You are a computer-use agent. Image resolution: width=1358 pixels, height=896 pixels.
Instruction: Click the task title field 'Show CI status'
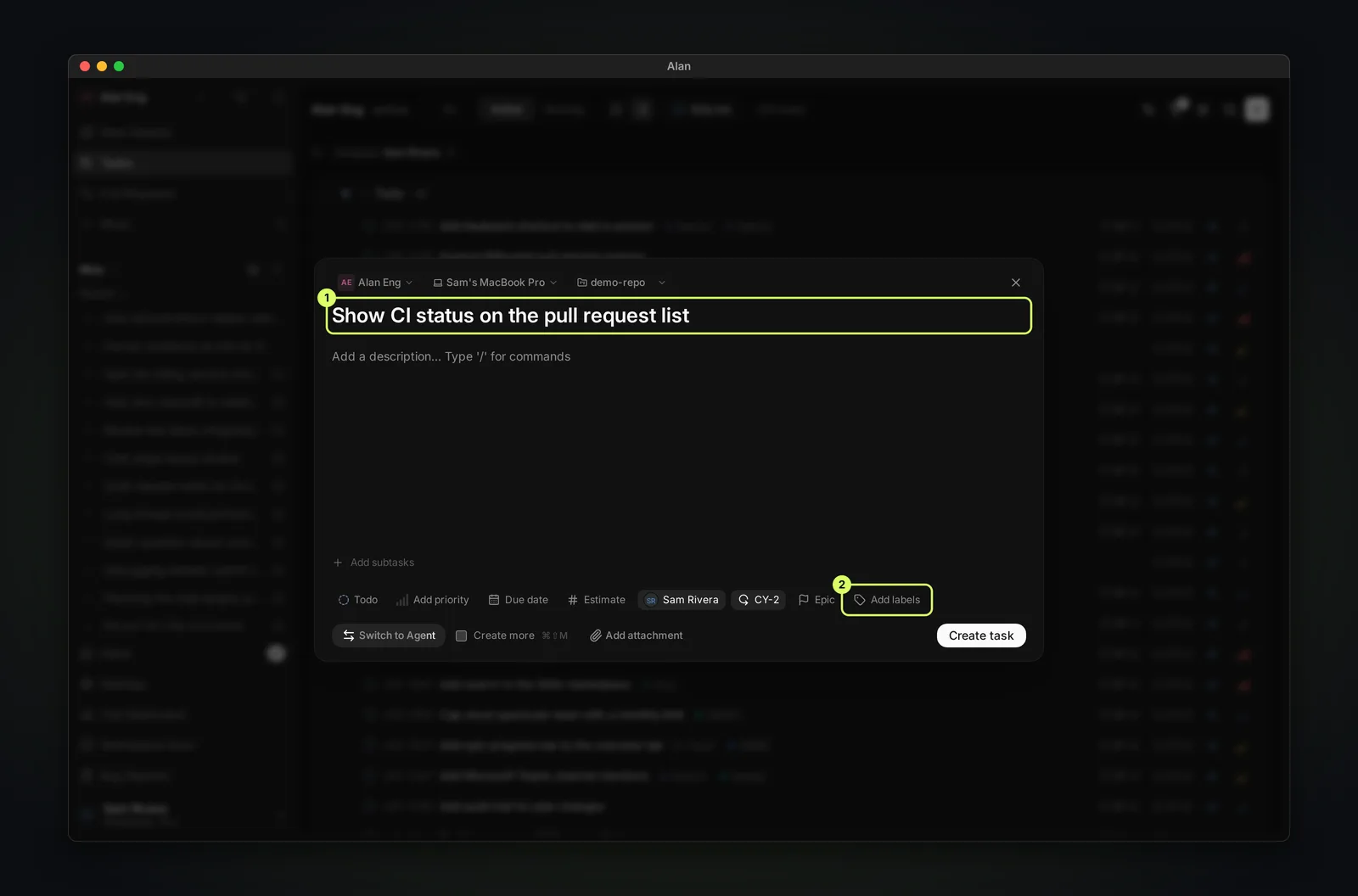(x=678, y=316)
